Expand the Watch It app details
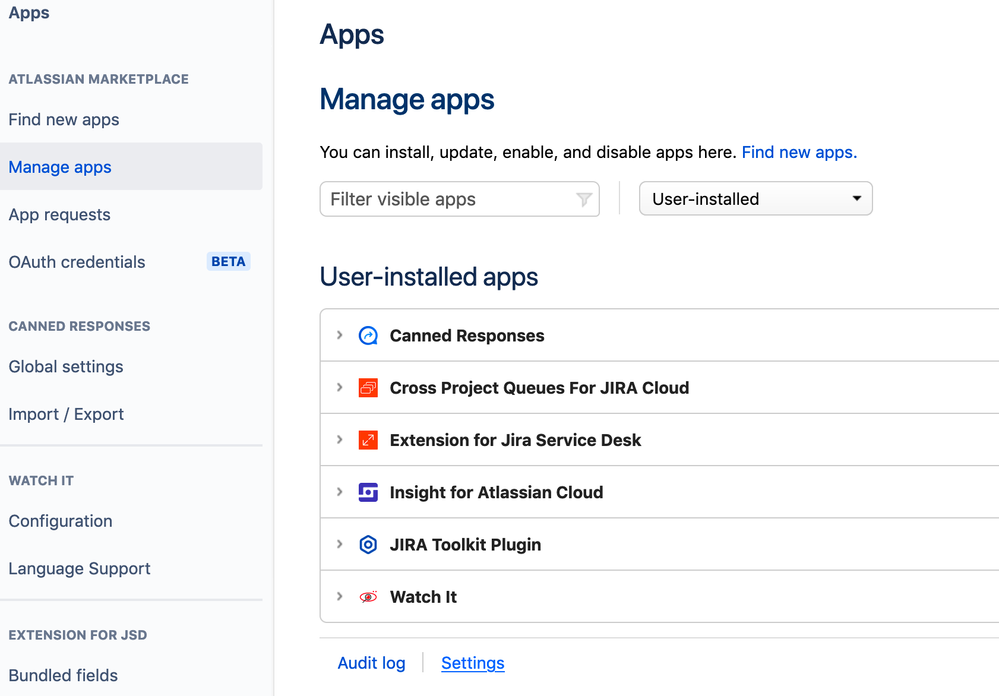Screen dimensions: 999x696 (340, 597)
